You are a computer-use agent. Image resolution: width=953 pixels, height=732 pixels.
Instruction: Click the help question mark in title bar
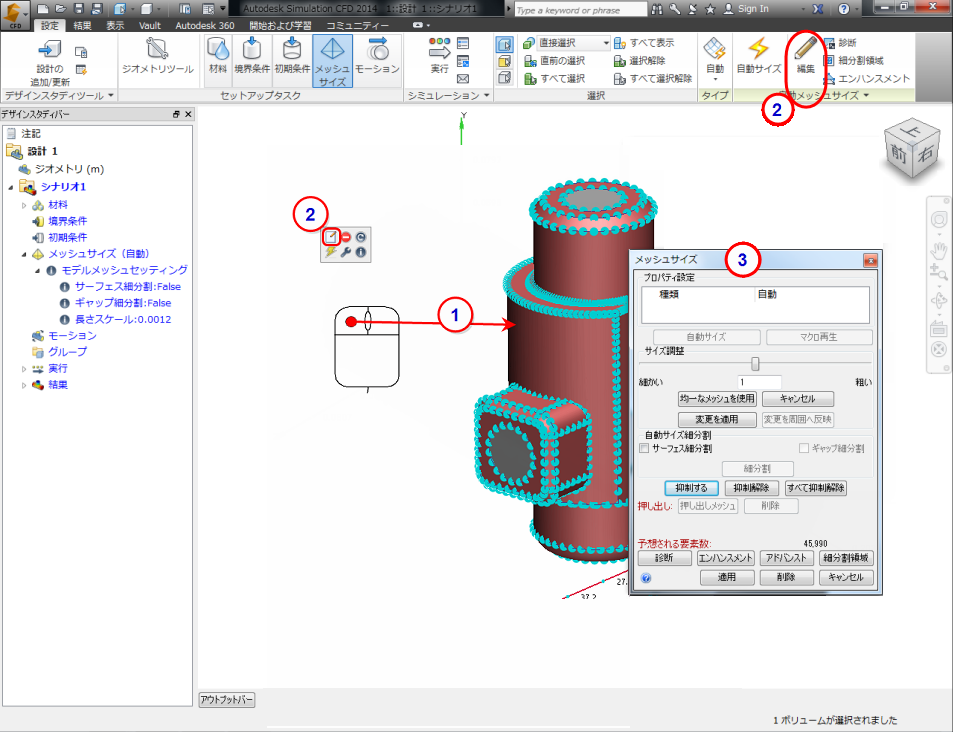pos(844,9)
